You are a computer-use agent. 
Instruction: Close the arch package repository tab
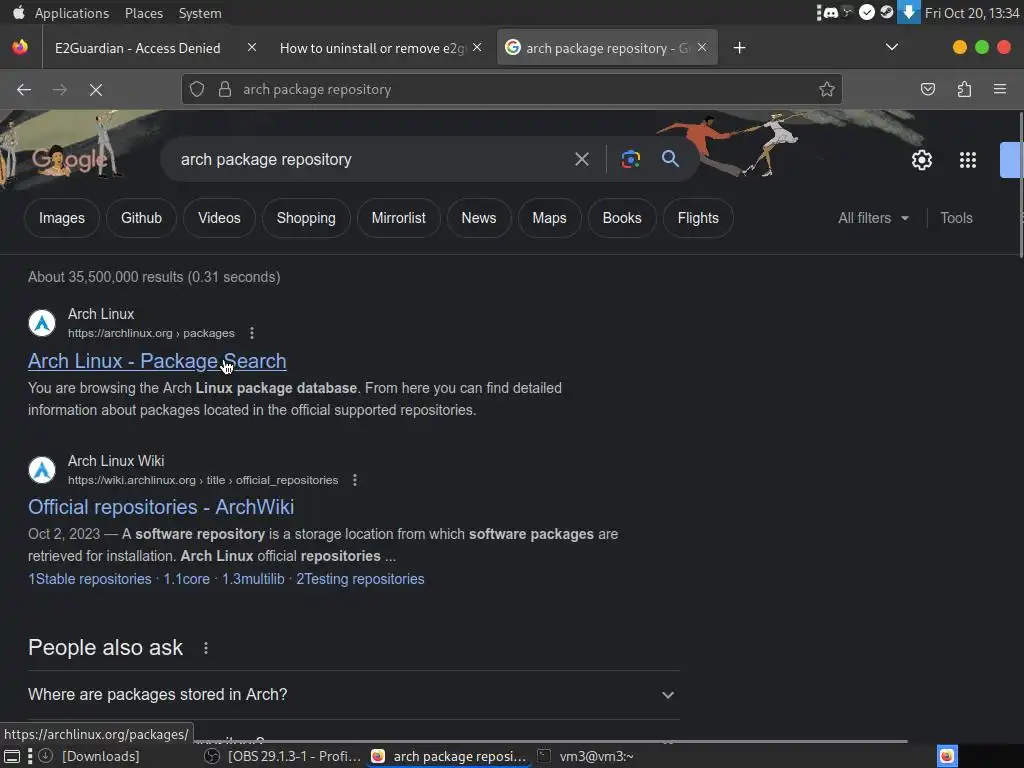pos(702,47)
